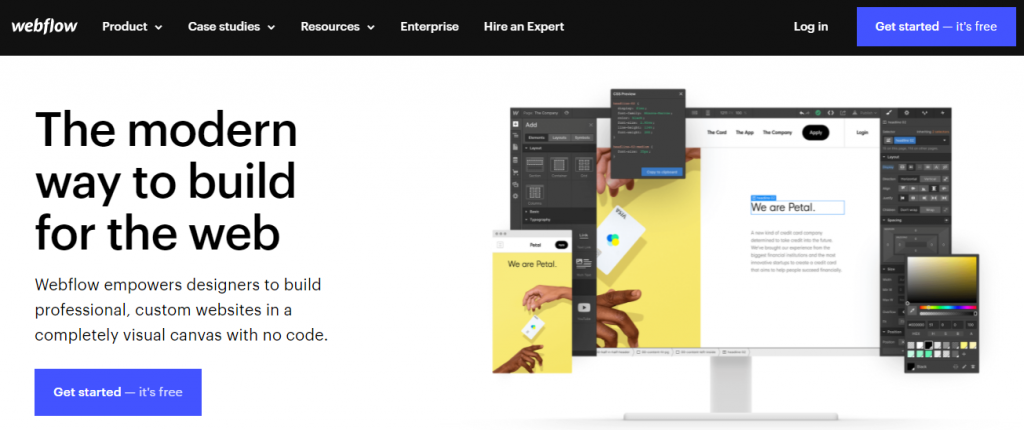Click the rainbow hue slider in color picker

click(x=948, y=307)
